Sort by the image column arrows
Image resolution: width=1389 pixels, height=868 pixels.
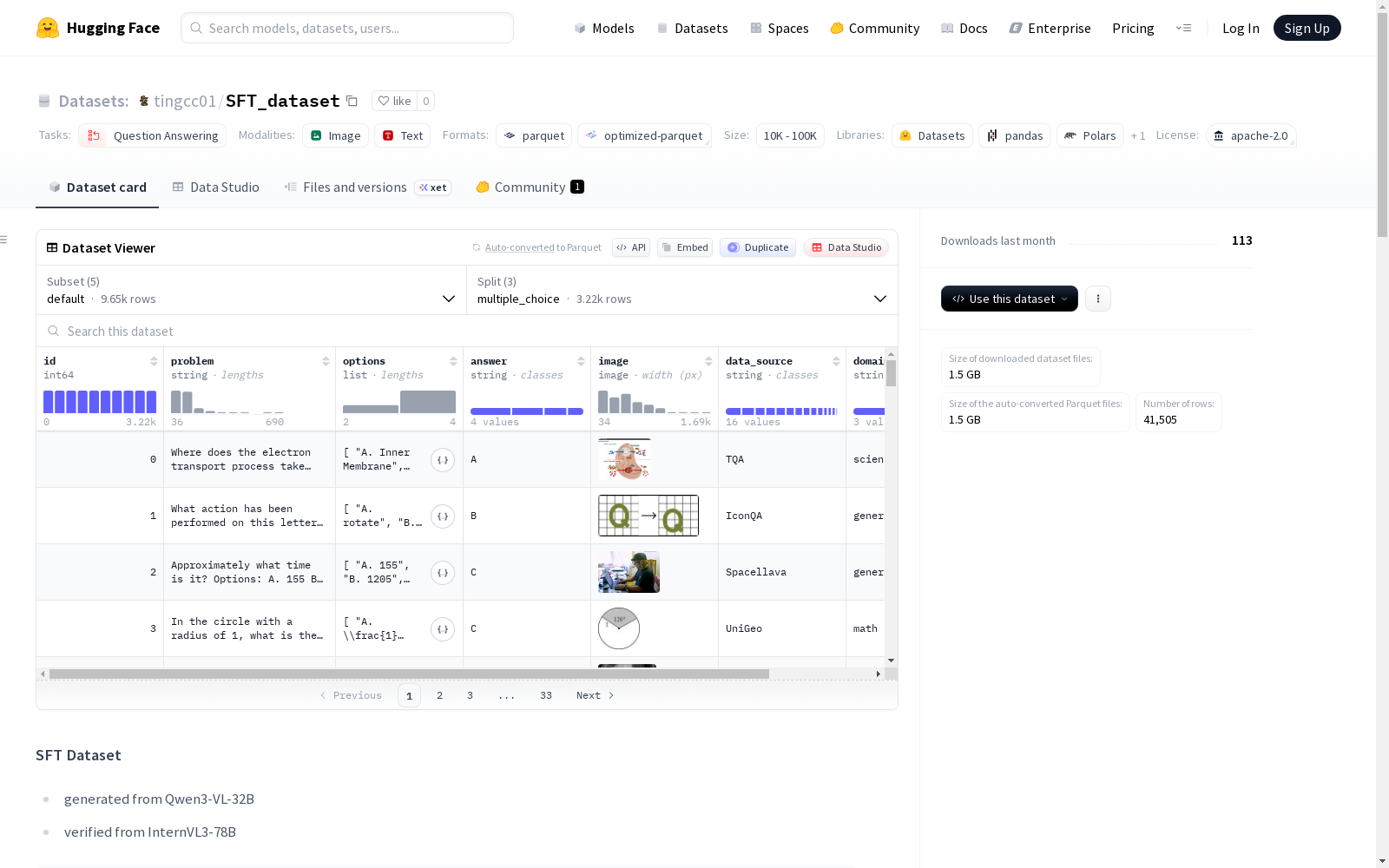click(x=708, y=361)
